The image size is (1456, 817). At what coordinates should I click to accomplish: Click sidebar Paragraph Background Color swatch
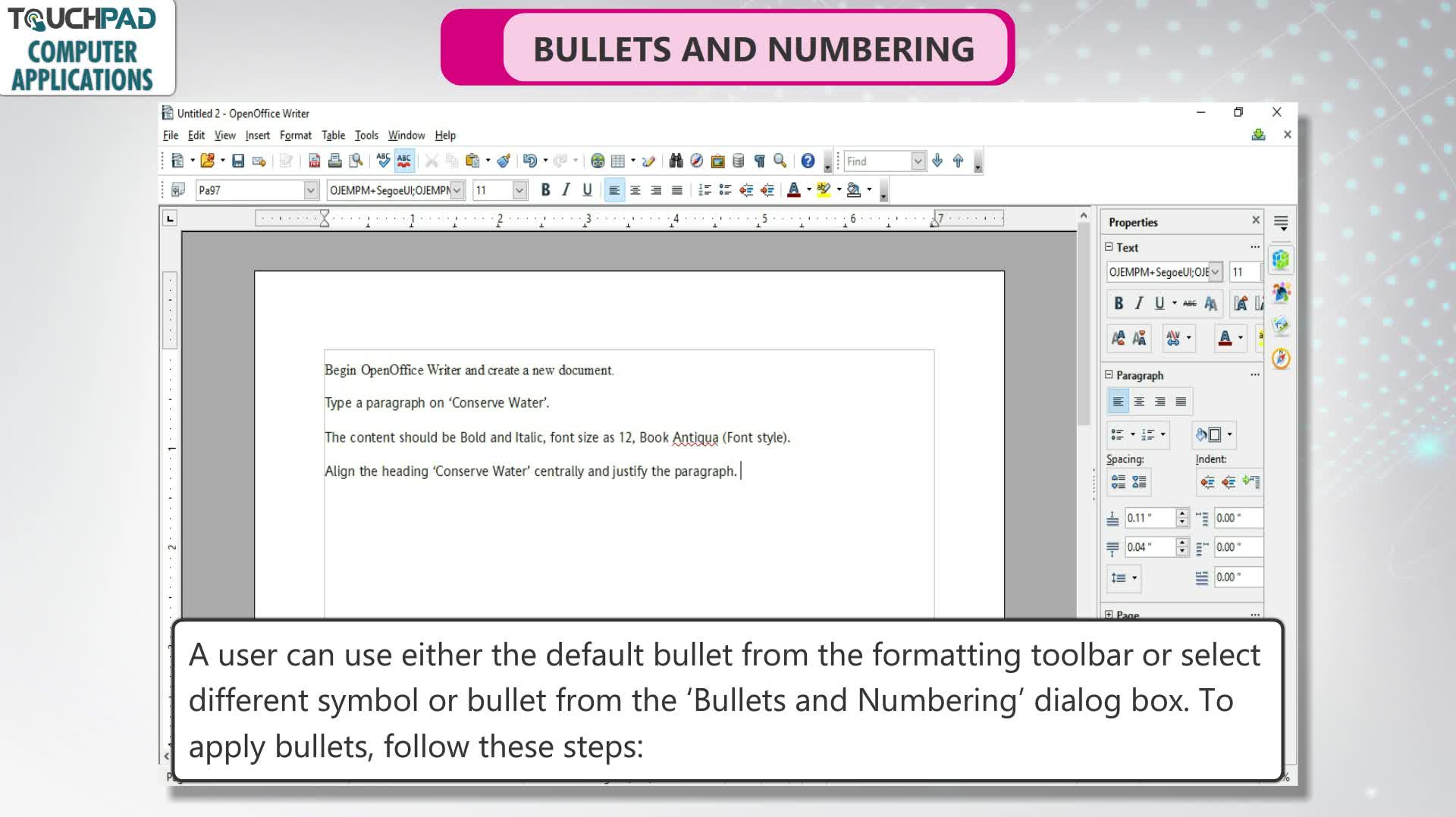1209,434
